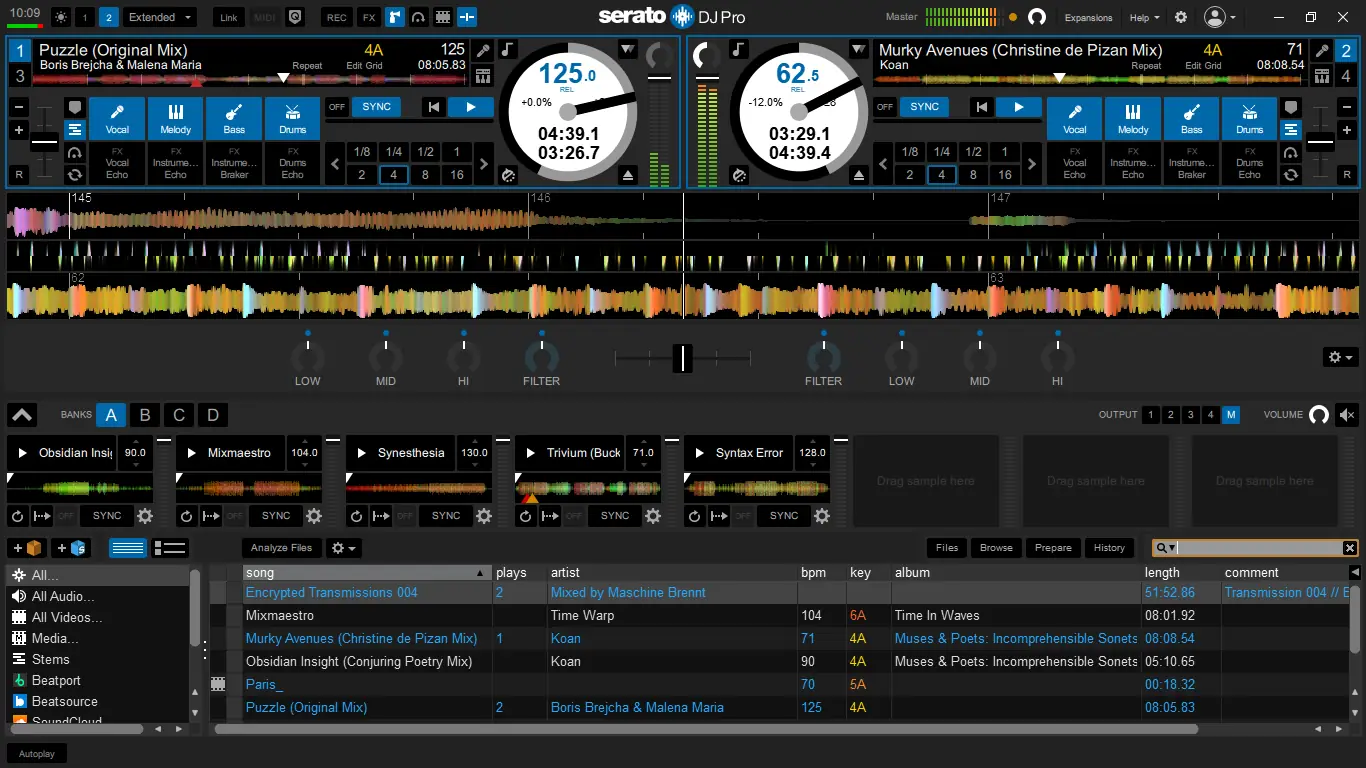Open the mixer settings gear dropdown

point(1339,357)
